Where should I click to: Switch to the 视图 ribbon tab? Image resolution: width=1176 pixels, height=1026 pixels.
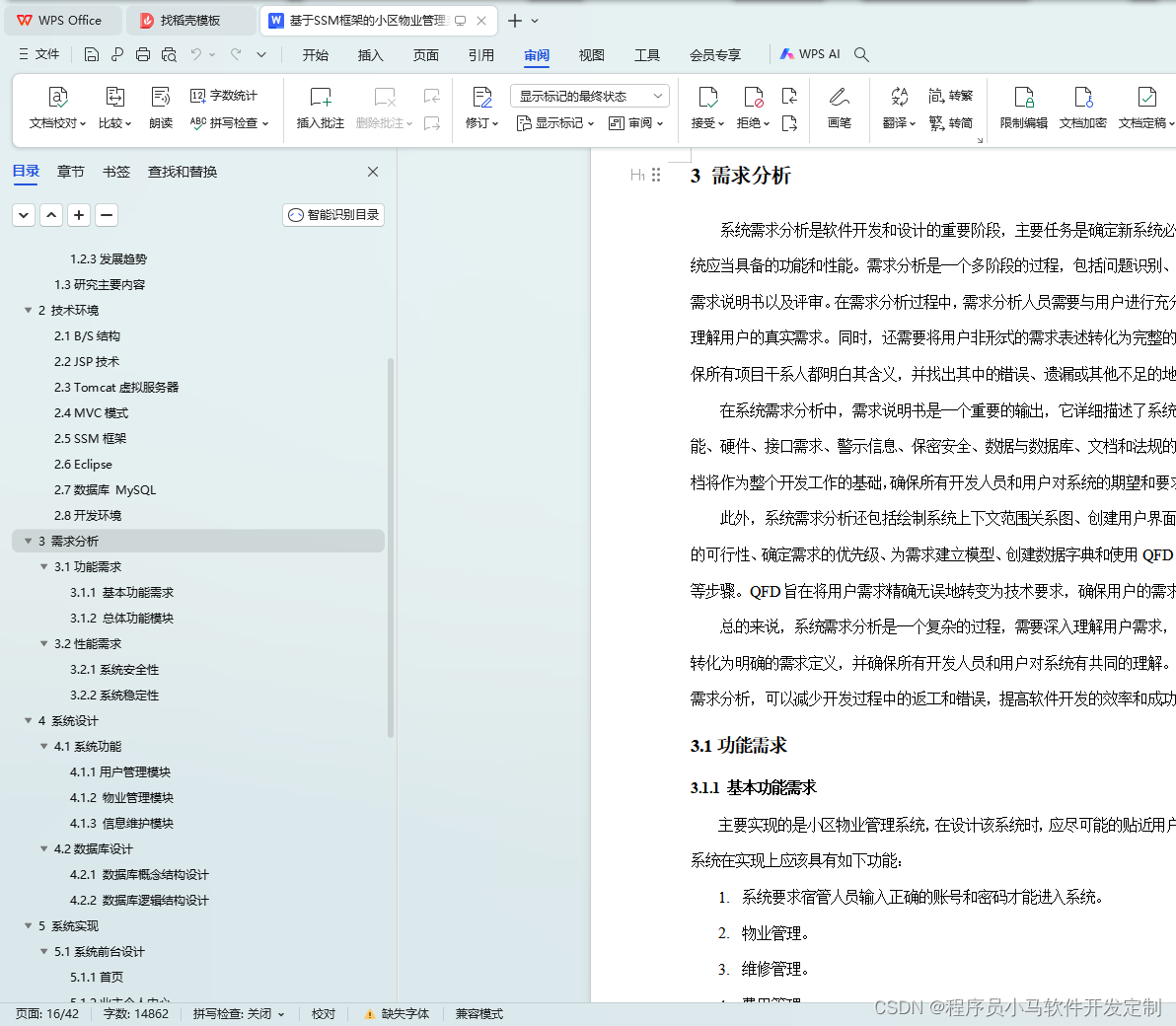[x=591, y=55]
